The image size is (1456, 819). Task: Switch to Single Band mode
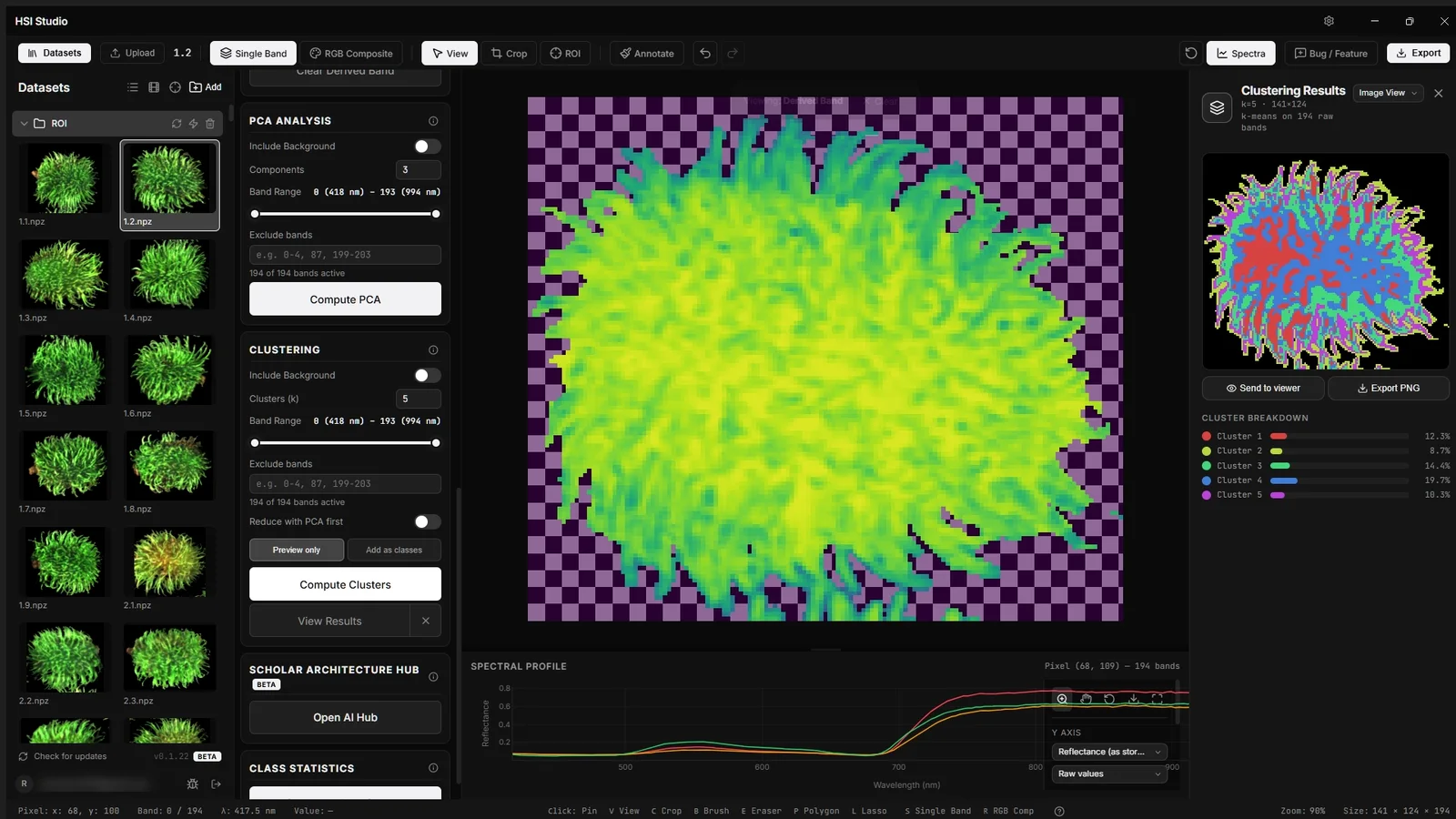(253, 53)
